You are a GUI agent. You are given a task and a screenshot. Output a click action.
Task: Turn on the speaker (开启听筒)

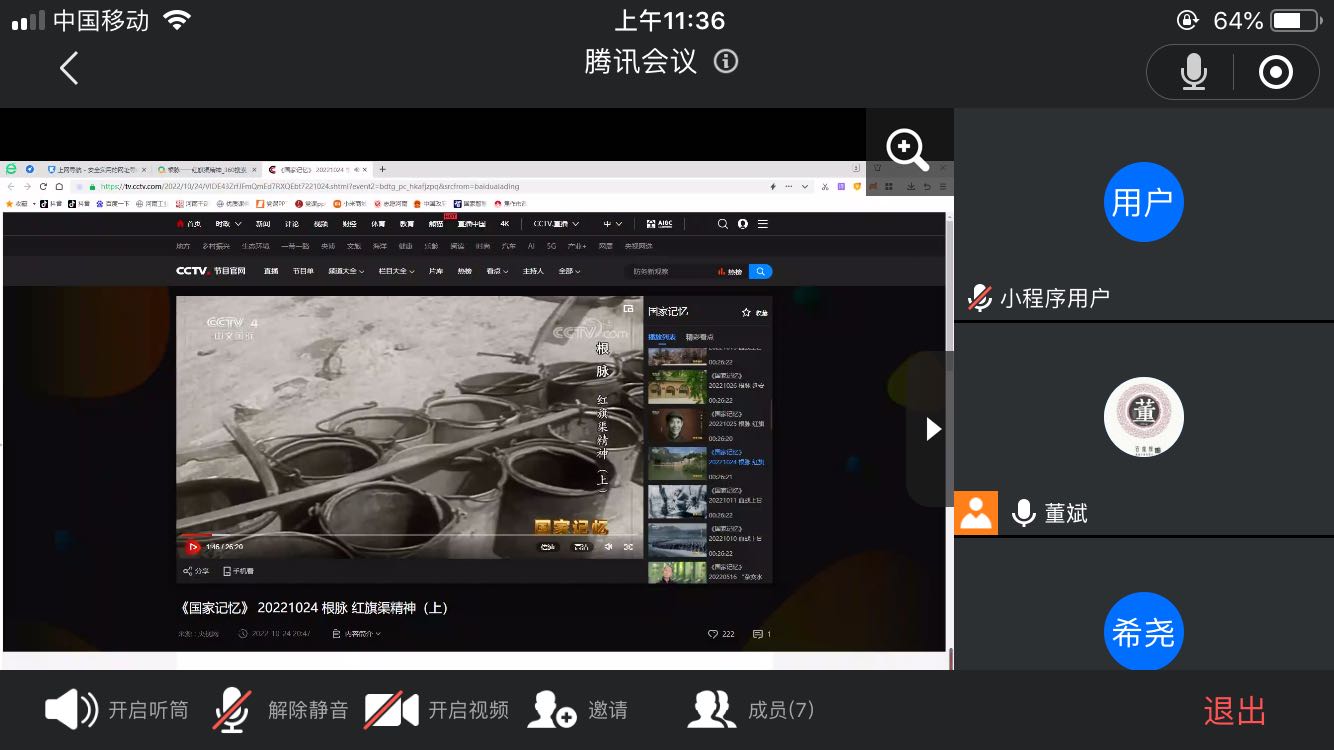click(117, 710)
